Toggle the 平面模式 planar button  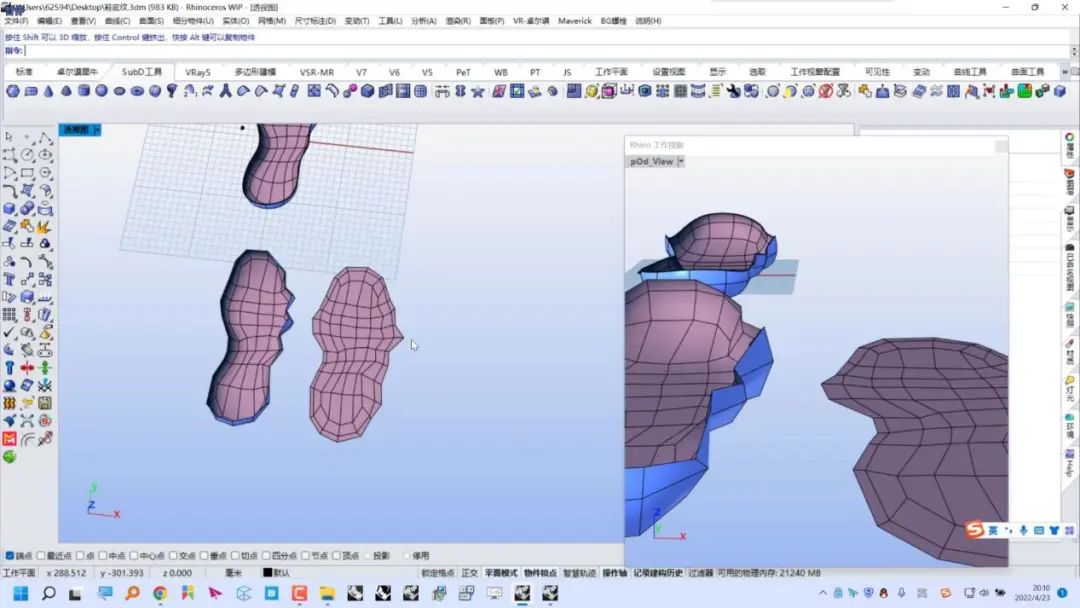(501, 573)
